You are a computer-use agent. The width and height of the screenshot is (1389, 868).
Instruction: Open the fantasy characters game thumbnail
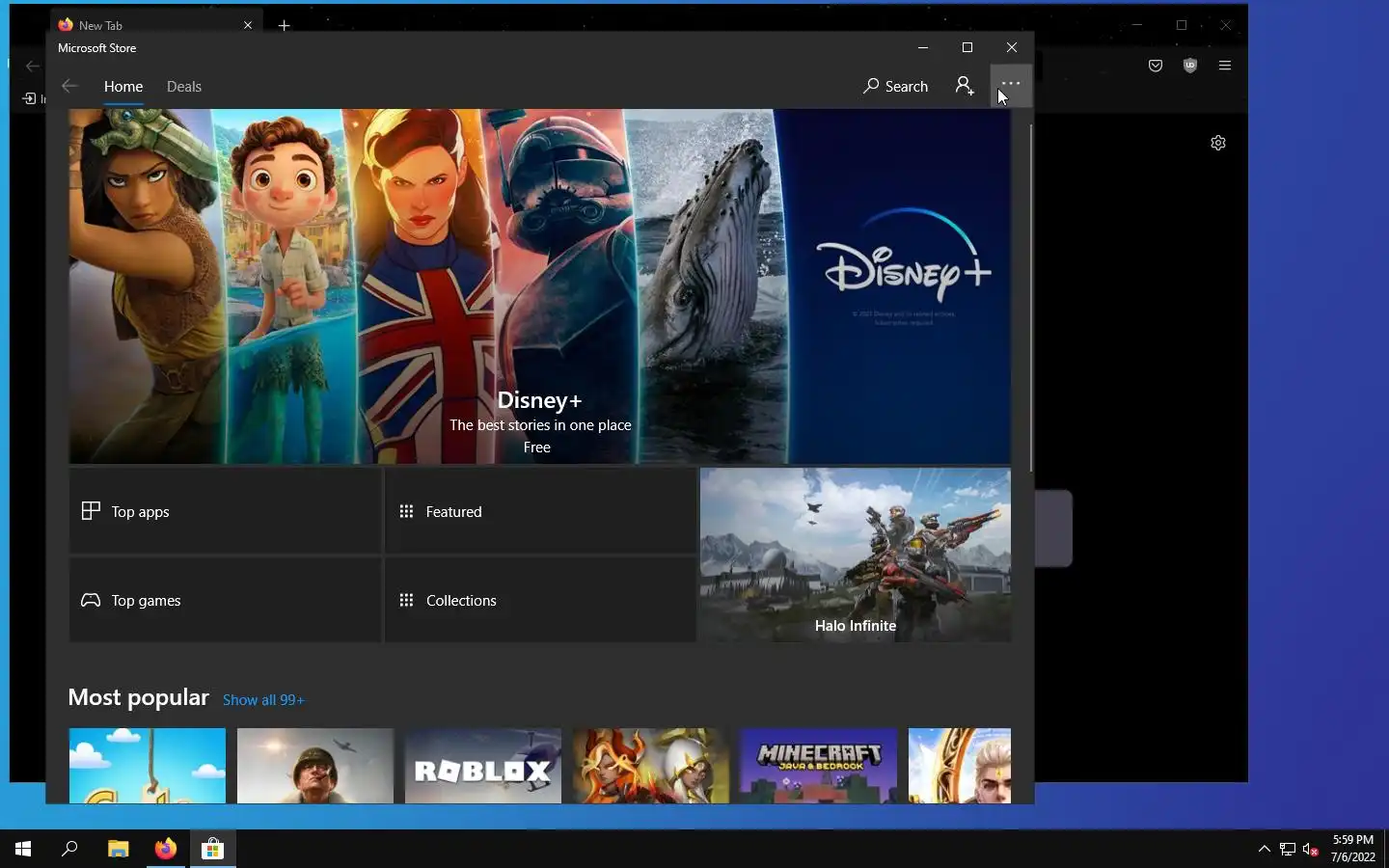[x=651, y=766]
